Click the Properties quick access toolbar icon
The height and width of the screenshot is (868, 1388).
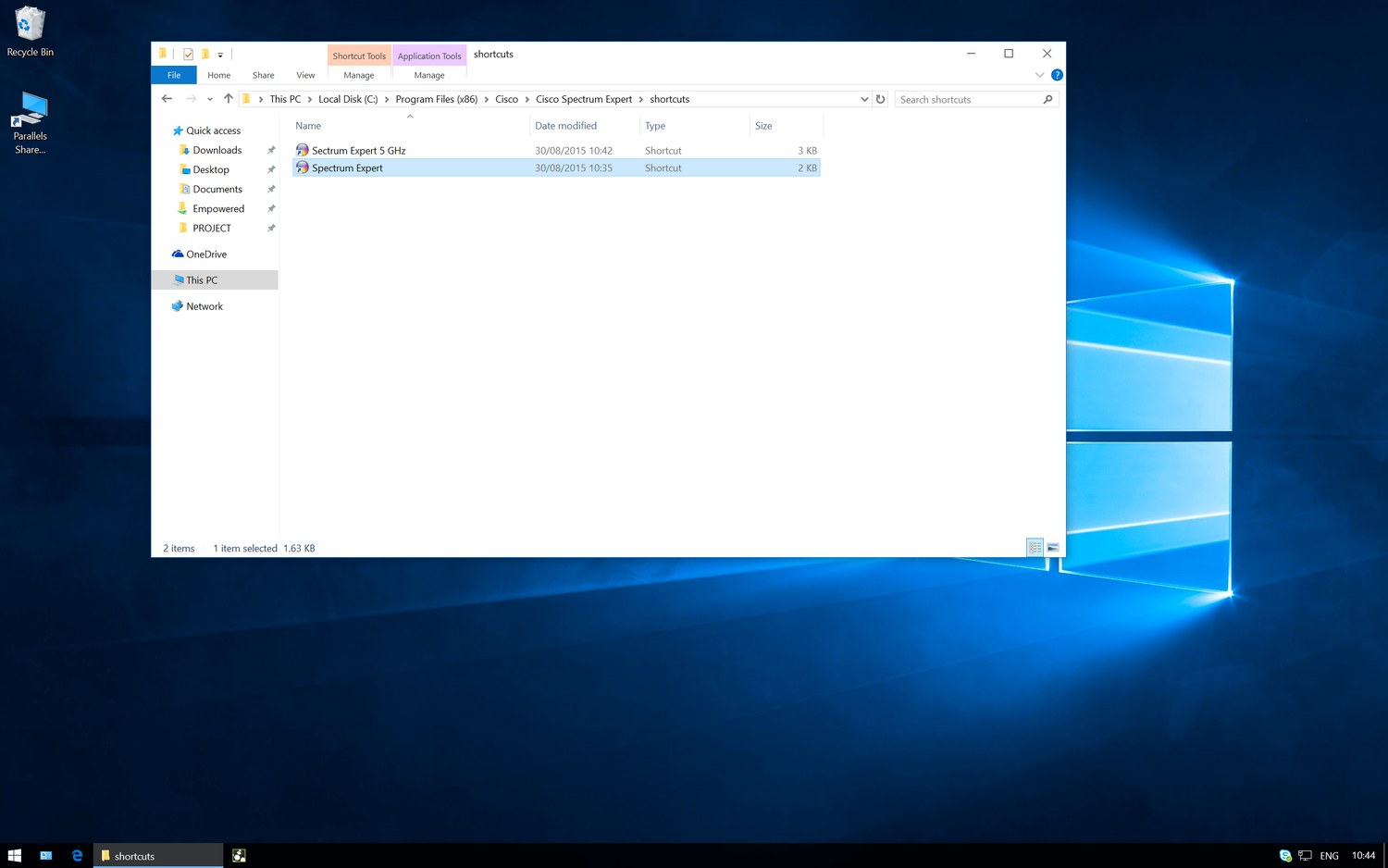click(x=189, y=55)
